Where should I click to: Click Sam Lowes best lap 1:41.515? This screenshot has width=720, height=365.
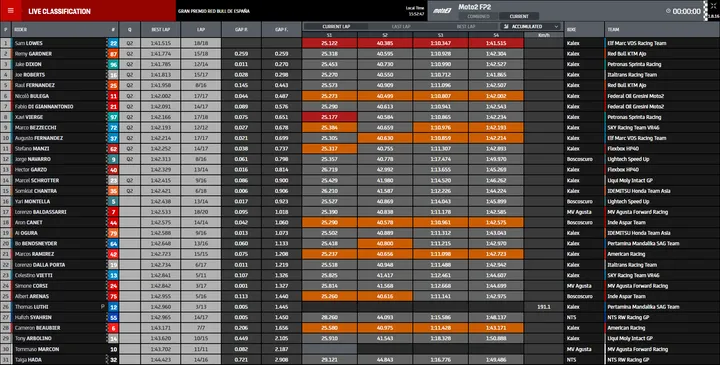[x=161, y=43]
